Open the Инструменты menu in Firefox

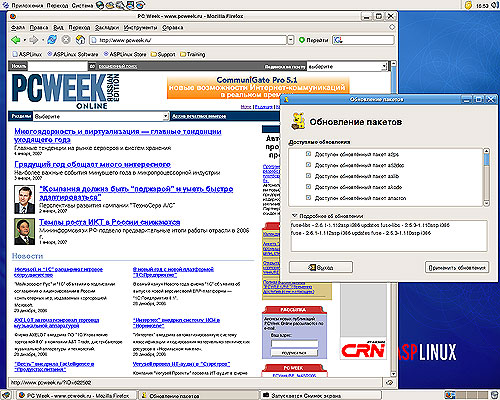tap(140, 28)
